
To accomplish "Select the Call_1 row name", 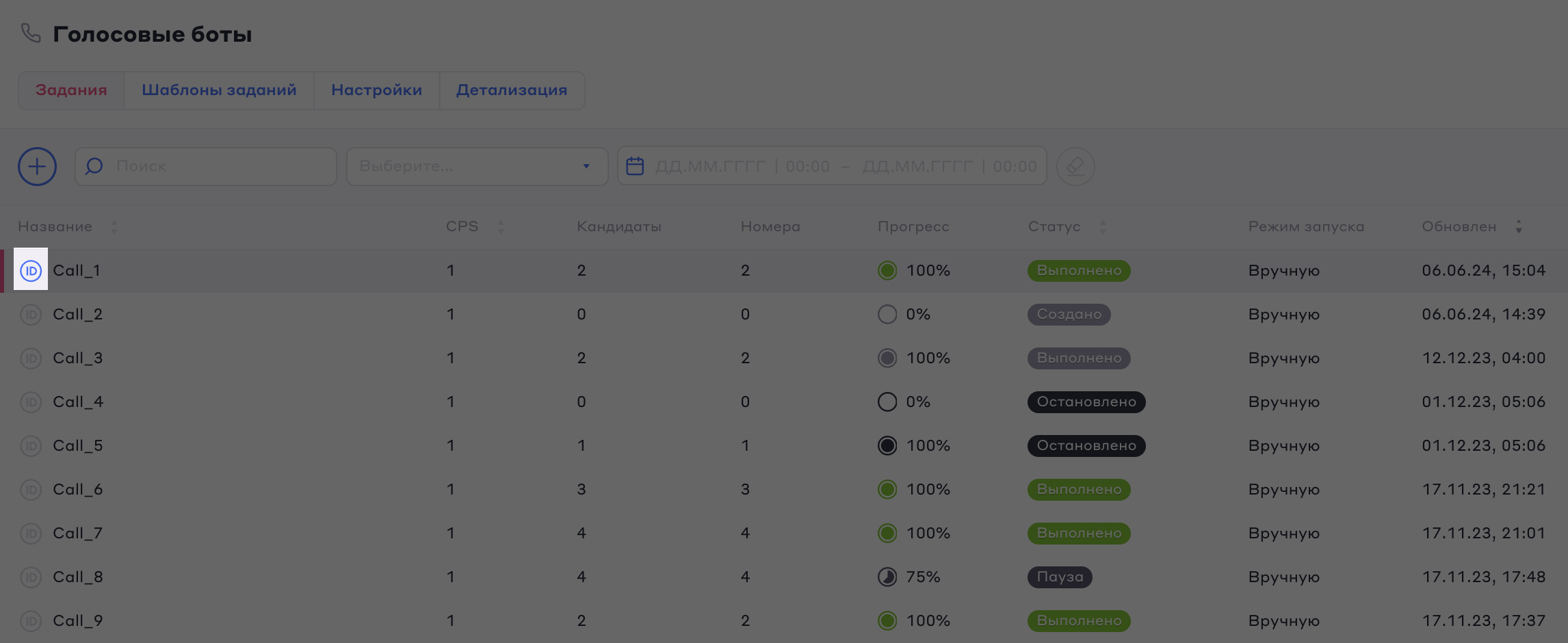I will (77, 270).
